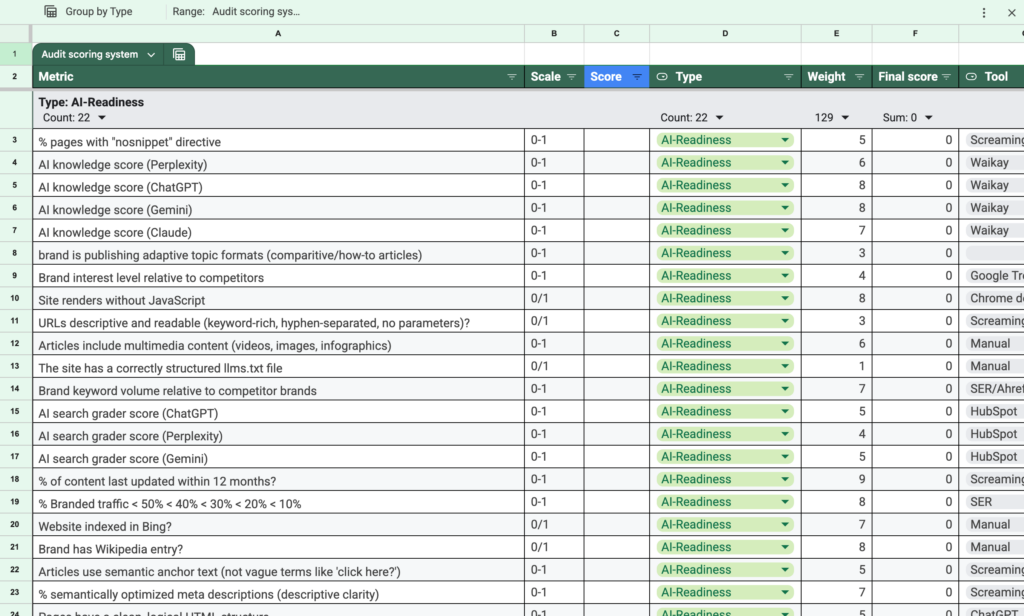Open the 129 weight aggregation dropdown

[x=845, y=118]
